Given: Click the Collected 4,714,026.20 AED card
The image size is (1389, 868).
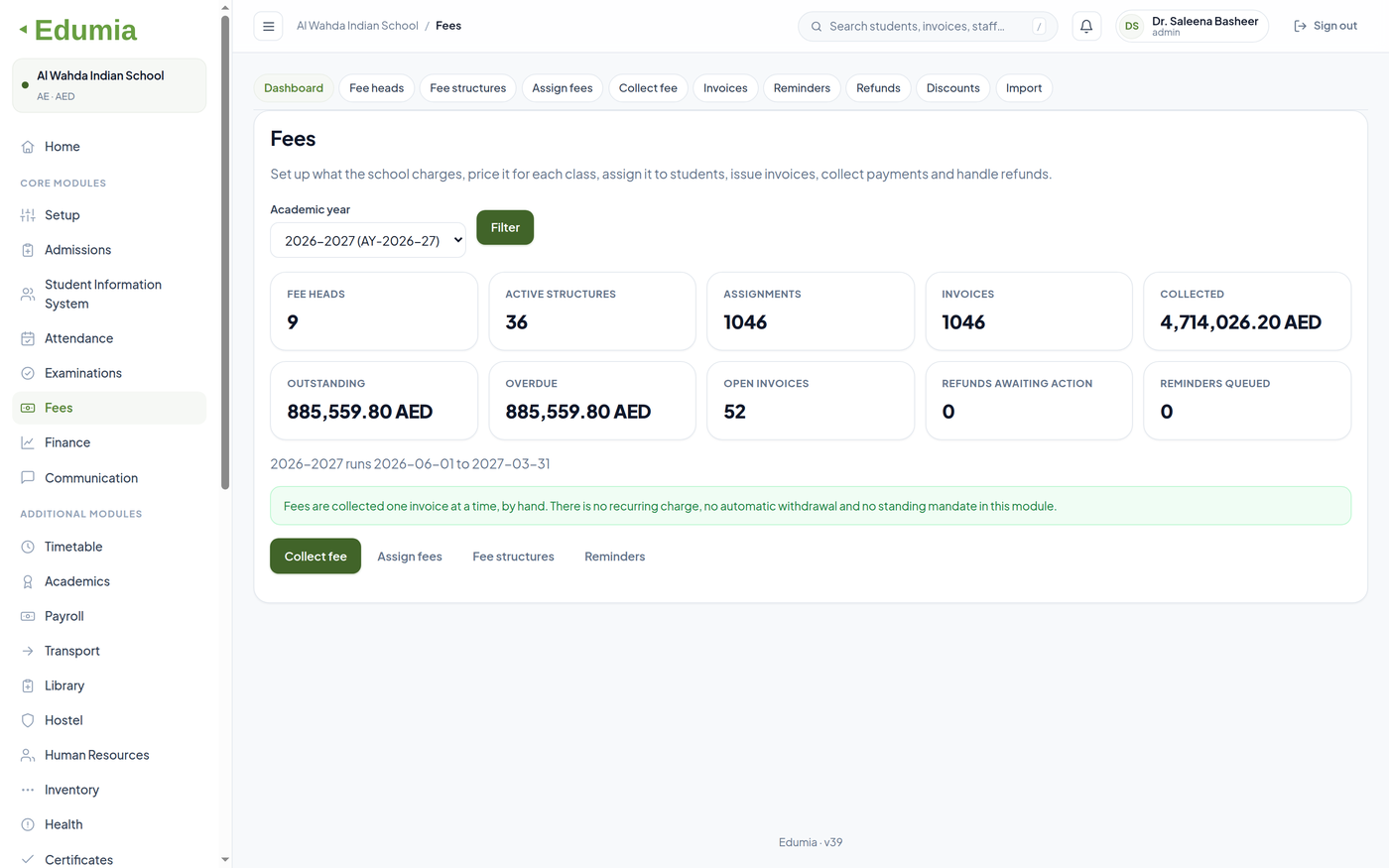Looking at the screenshot, I should point(1247,311).
